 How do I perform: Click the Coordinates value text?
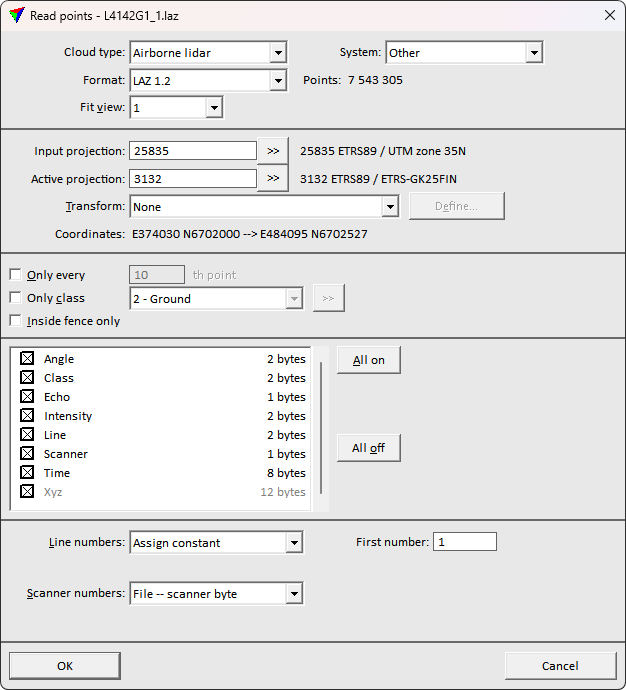point(249,234)
